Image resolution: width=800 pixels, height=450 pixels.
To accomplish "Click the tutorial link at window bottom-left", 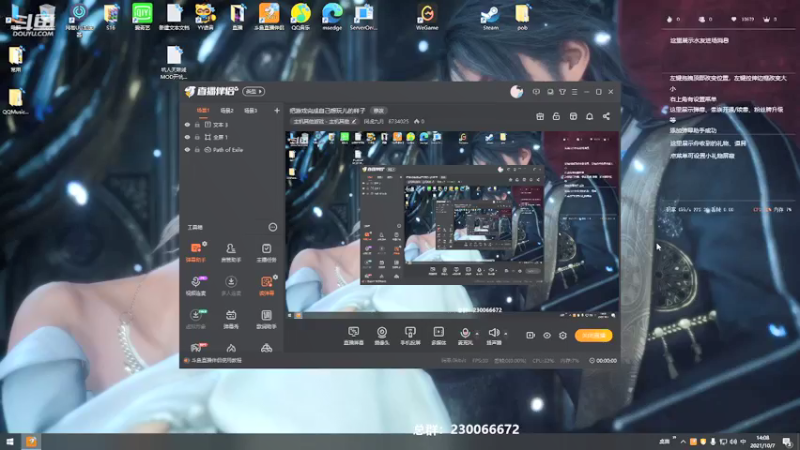I will point(214,360).
